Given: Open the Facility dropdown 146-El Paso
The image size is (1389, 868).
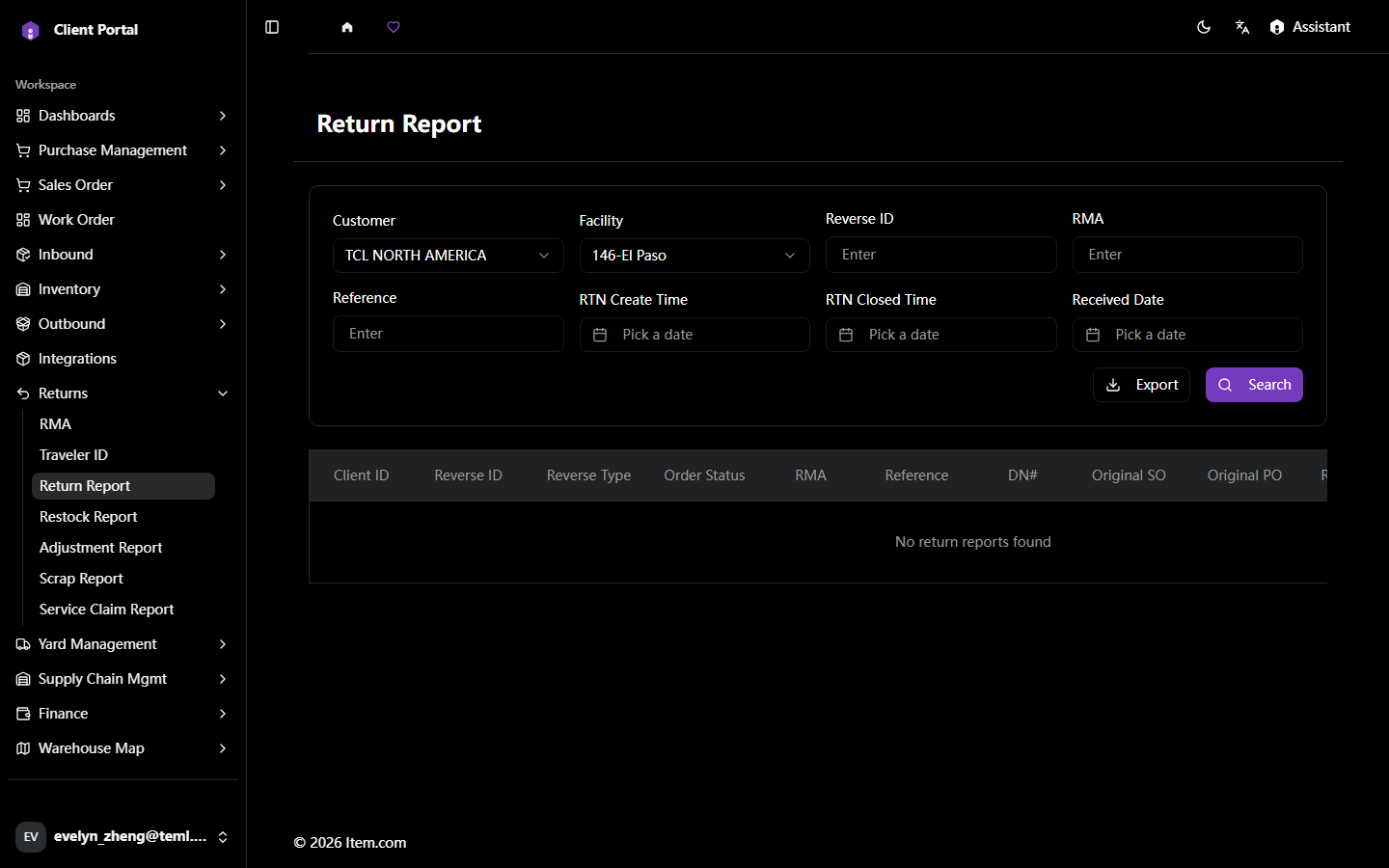Looking at the screenshot, I should [694, 256].
